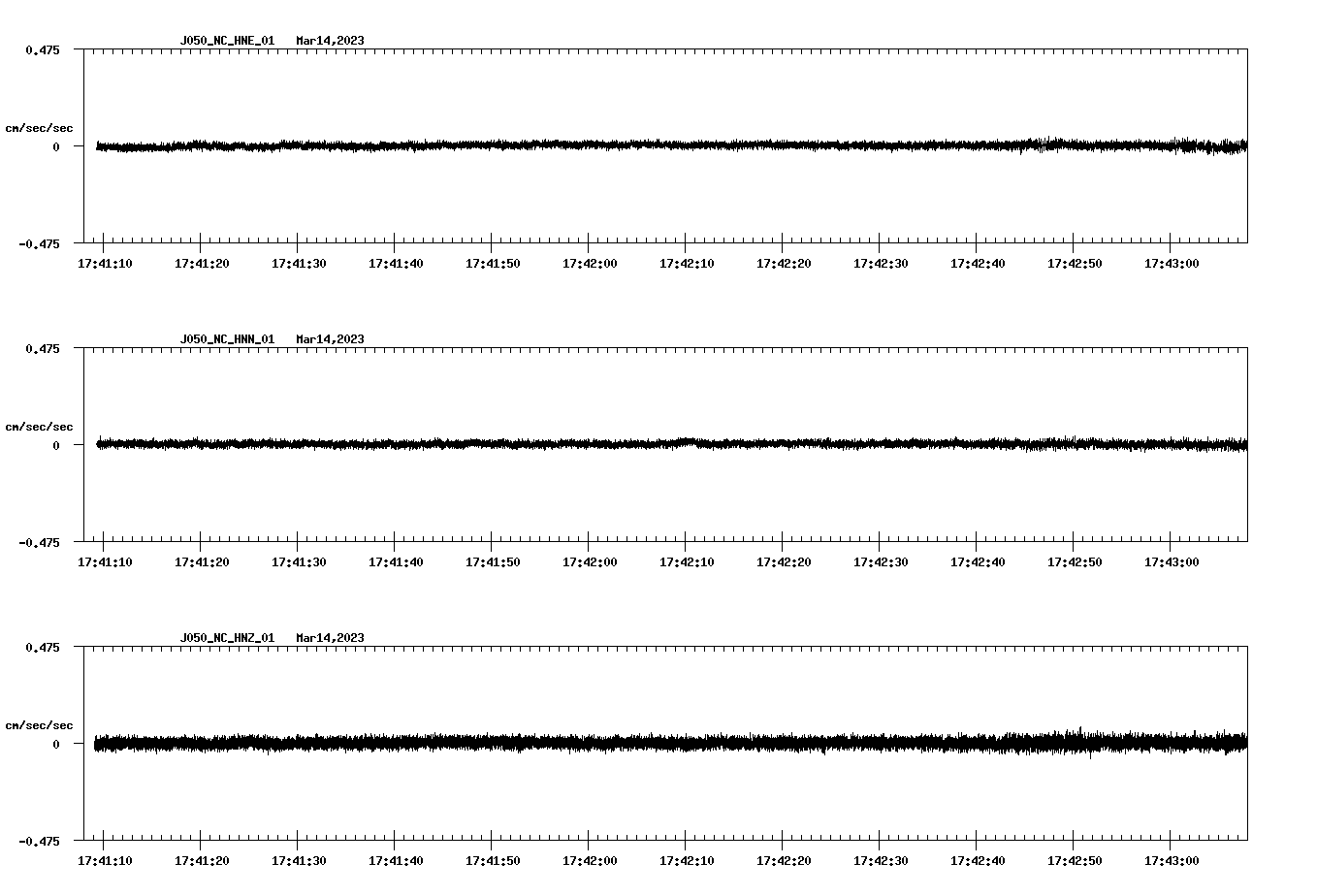The height and width of the screenshot is (896, 1317).
Task: Click the -0.475 lower axis value on top plot
Action: [x=39, y=244]
